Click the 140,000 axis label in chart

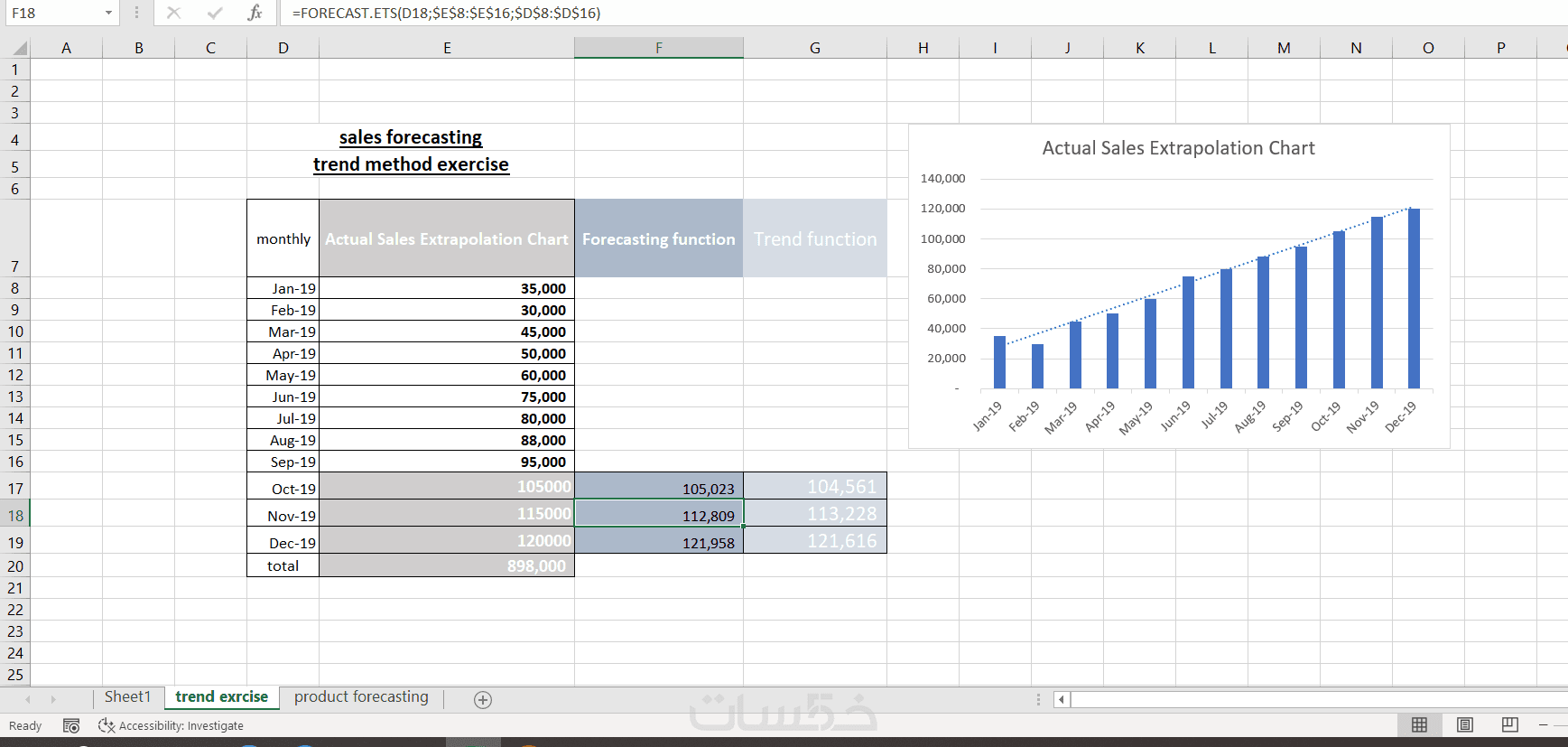(x=942, y=179)
